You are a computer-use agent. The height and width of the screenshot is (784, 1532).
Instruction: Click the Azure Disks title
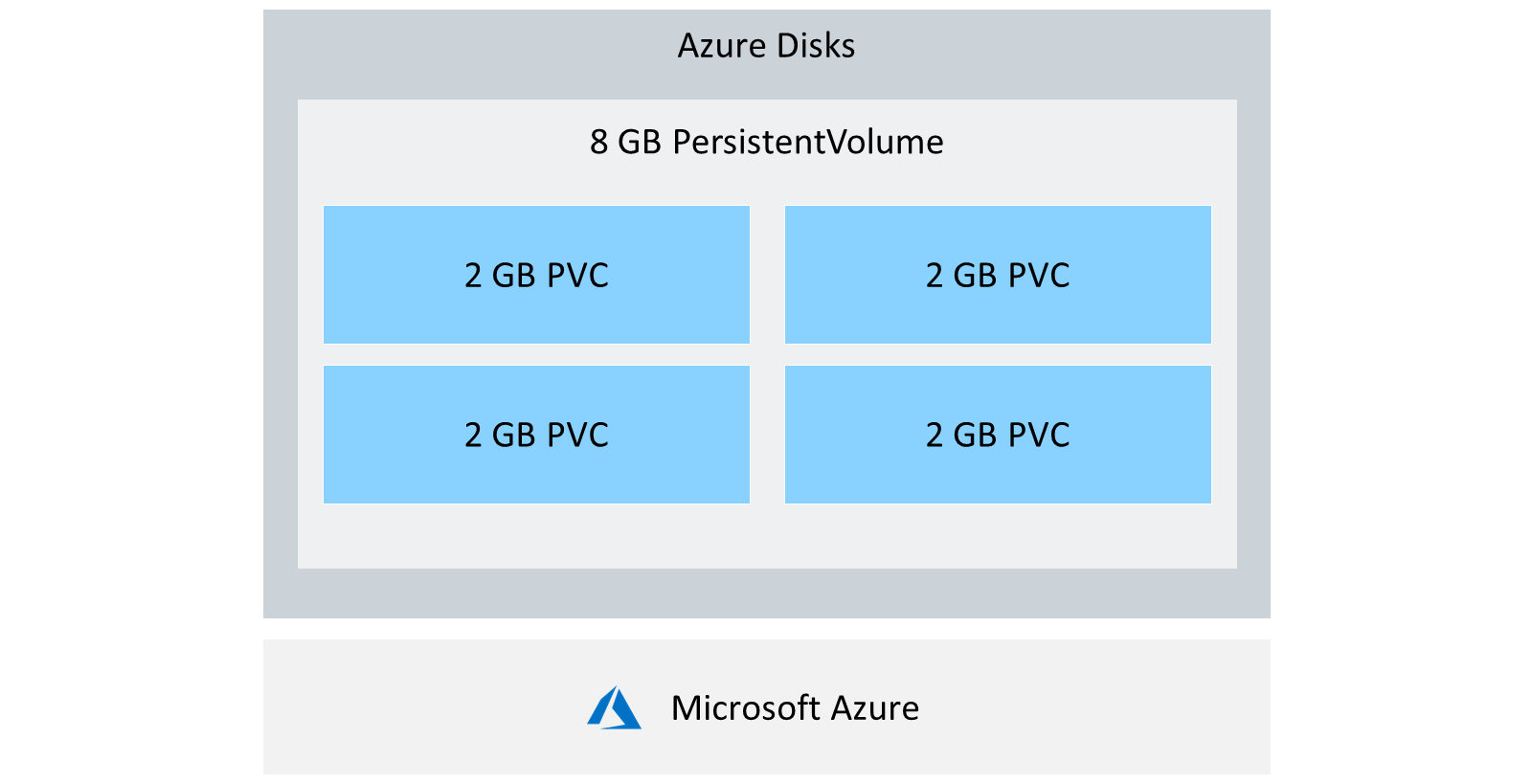766,46
